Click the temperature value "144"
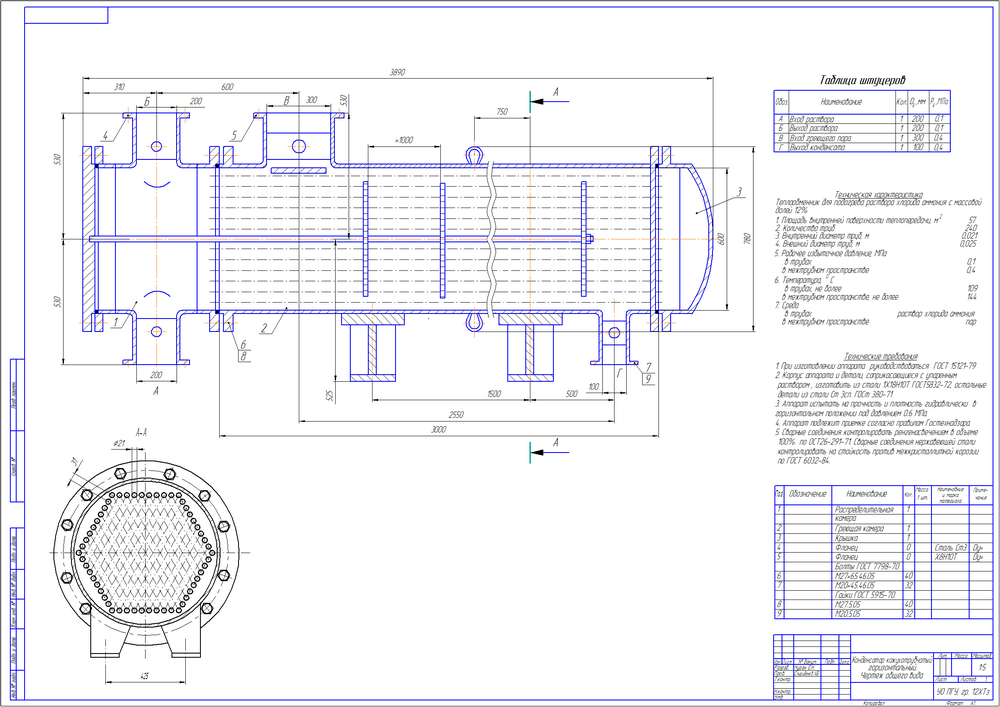Screen dimensions: 1000x707 coord(973,297)
